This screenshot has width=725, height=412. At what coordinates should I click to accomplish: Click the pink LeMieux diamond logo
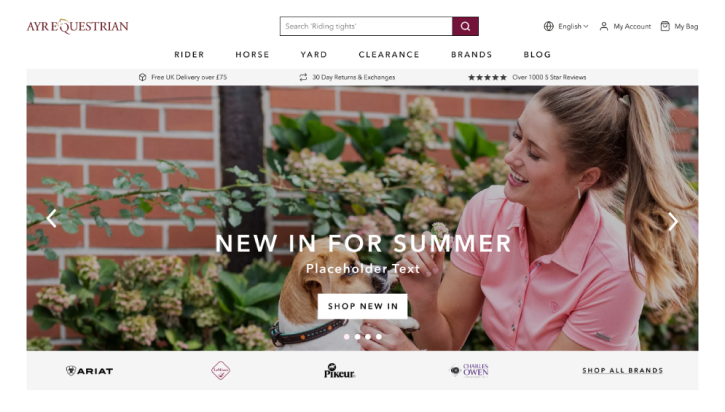221,370
